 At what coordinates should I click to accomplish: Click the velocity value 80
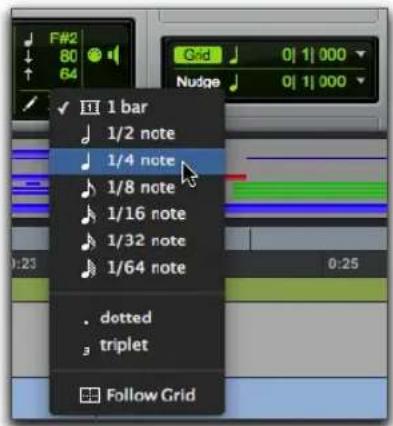point(68,56)
